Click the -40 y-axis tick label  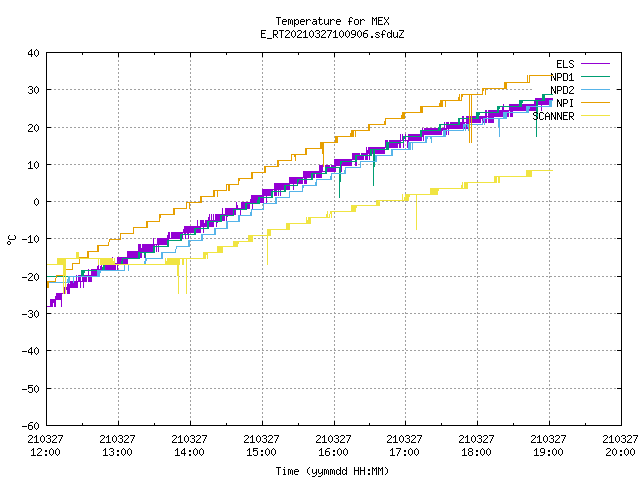tap(31, 351)
